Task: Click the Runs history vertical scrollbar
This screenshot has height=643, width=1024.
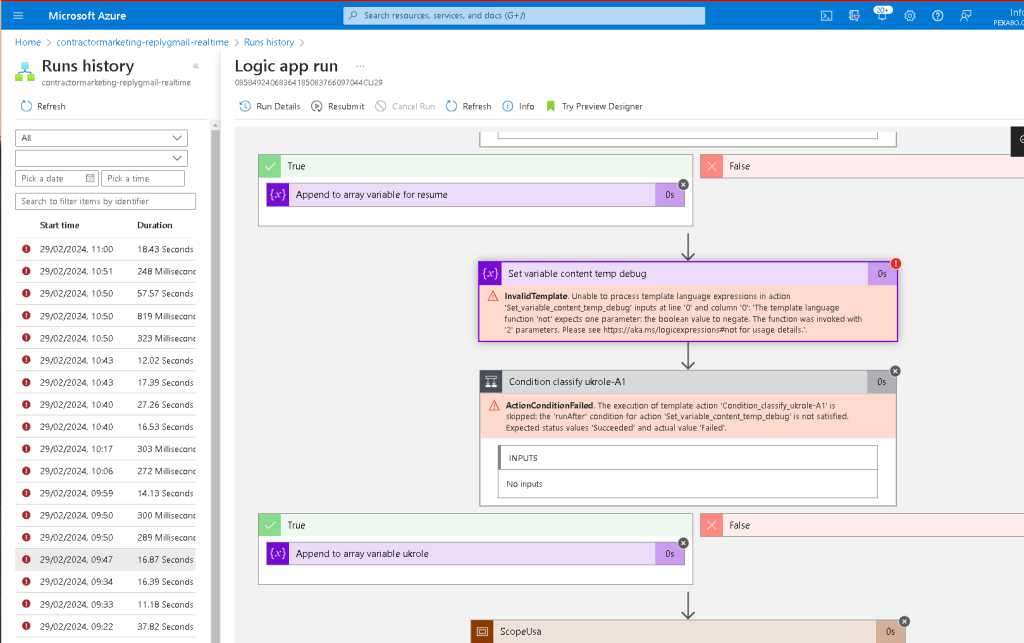Action: tap(215, 382)
